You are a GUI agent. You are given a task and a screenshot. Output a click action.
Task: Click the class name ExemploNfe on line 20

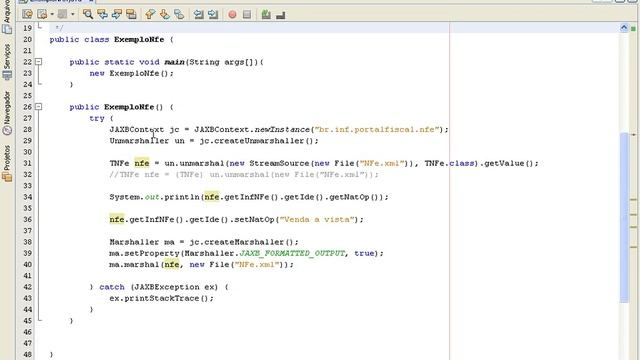click(139, 40)
